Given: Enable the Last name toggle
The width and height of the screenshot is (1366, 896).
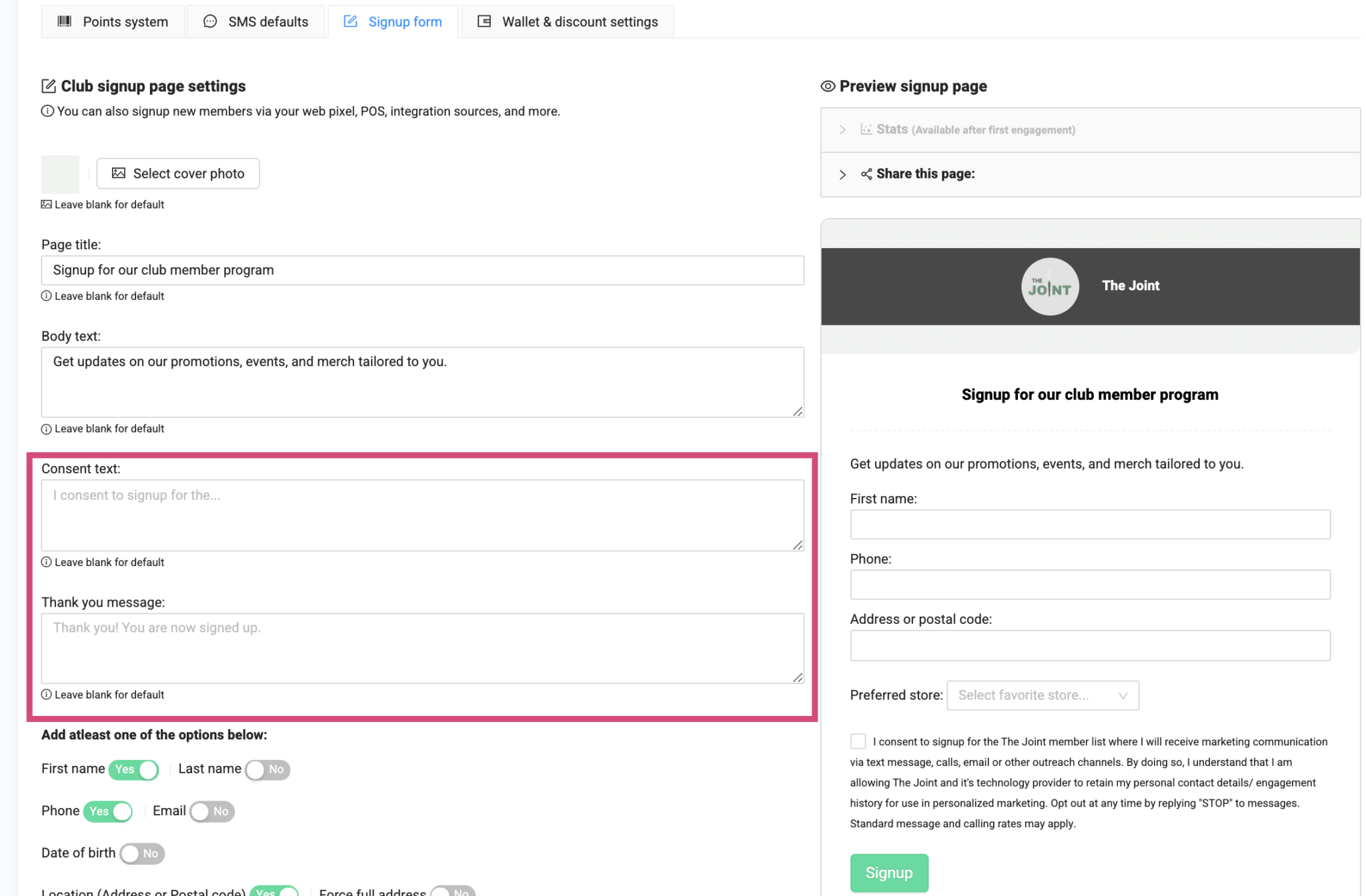Looking at the screenshot, I should point(267,769).
